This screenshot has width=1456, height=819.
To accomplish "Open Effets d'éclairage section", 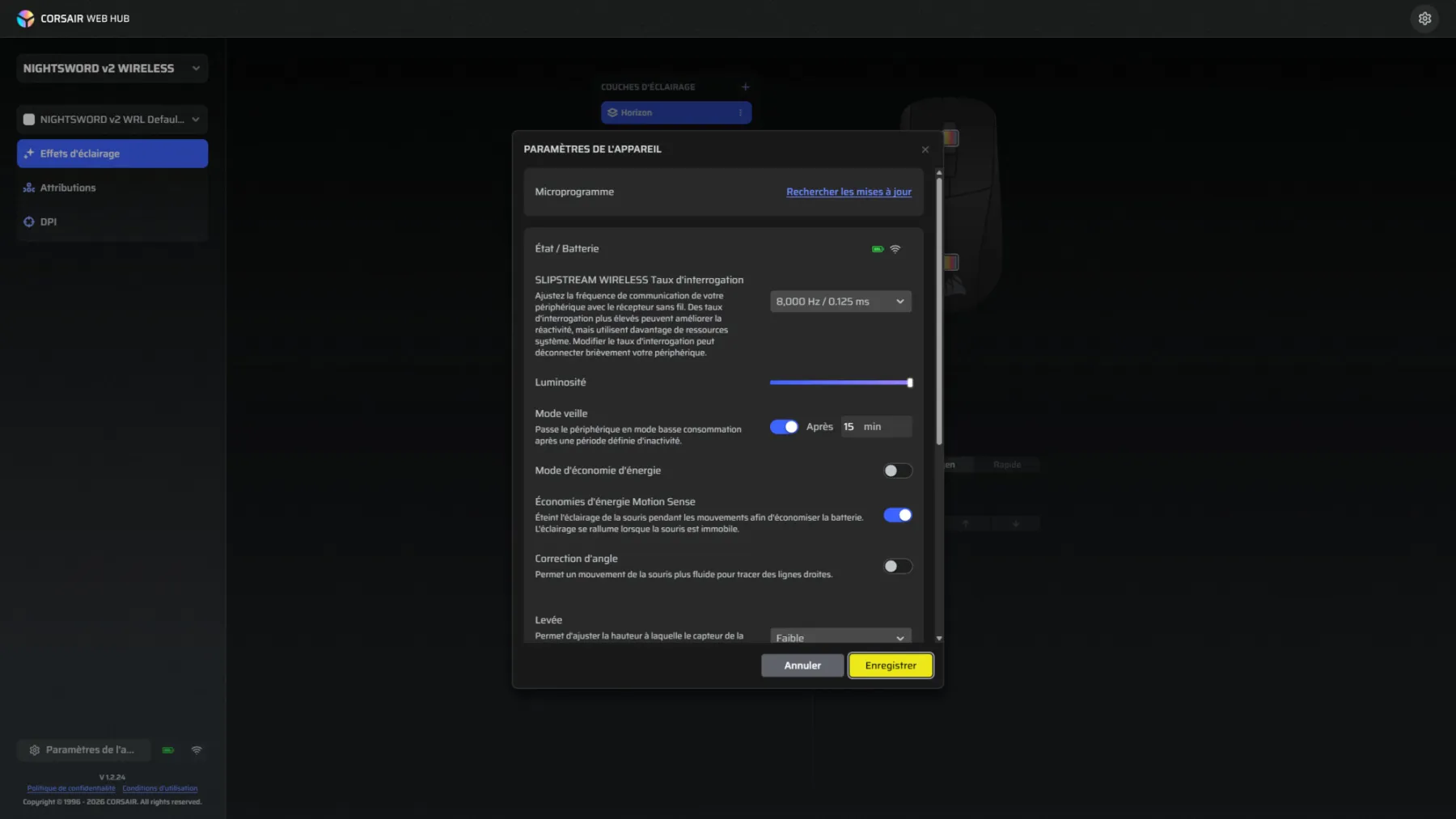I will click(x=112, y=154).
